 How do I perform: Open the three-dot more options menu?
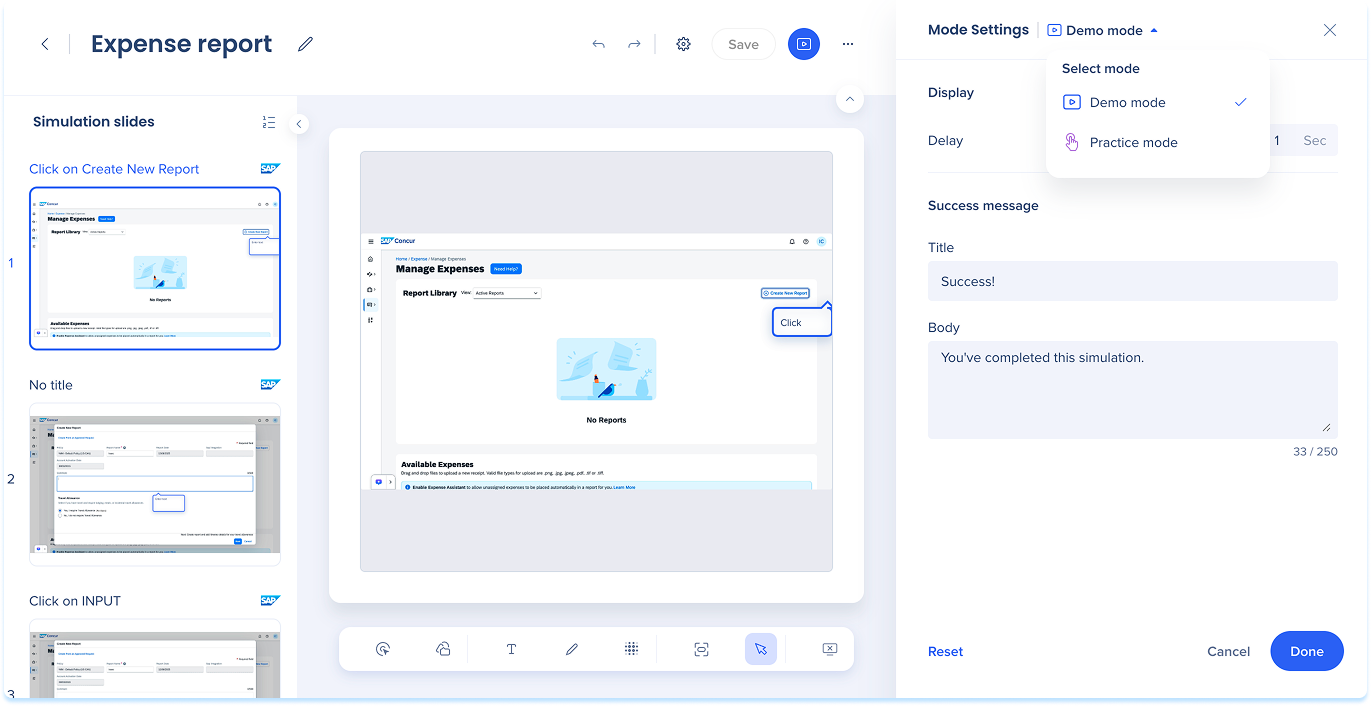click(x=848, y=44)
